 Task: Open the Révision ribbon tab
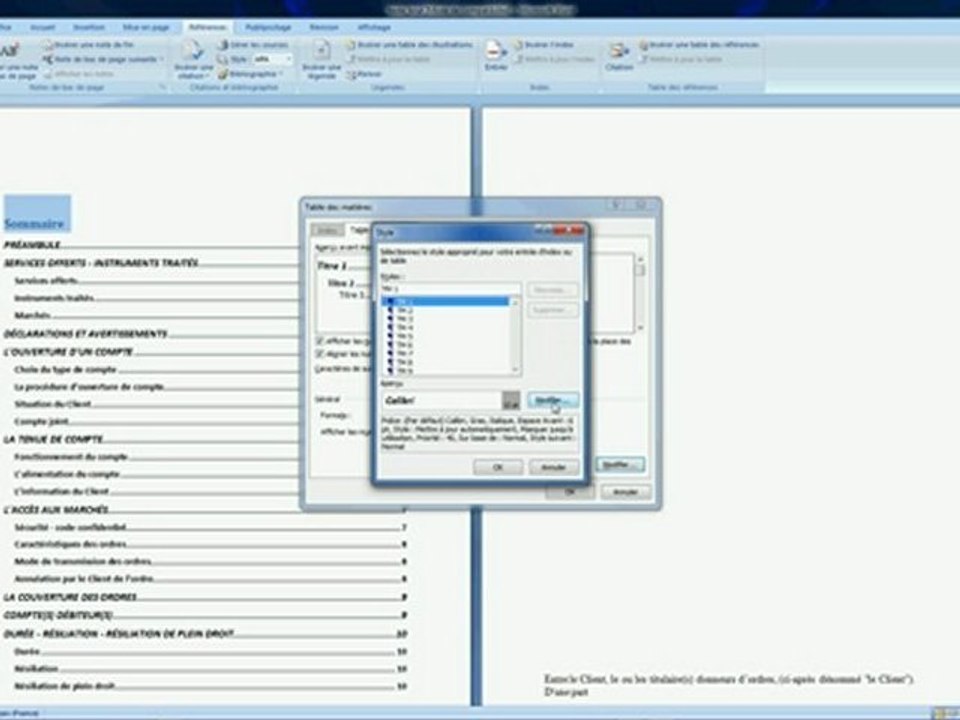[x=324, y=28]
